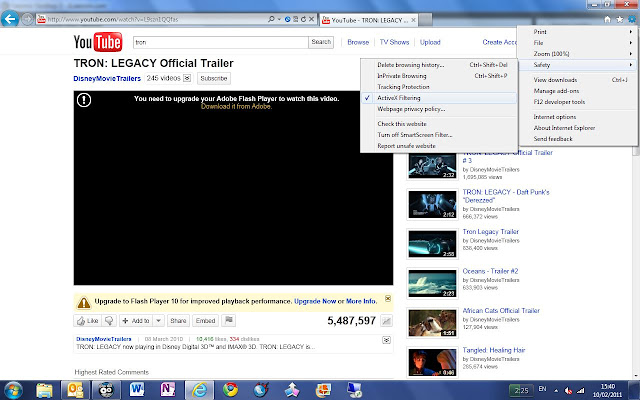The width and height of the screenshot is (640, 400).
Task: Open Windows Explorer from taskbar
Action: [44, 390]
